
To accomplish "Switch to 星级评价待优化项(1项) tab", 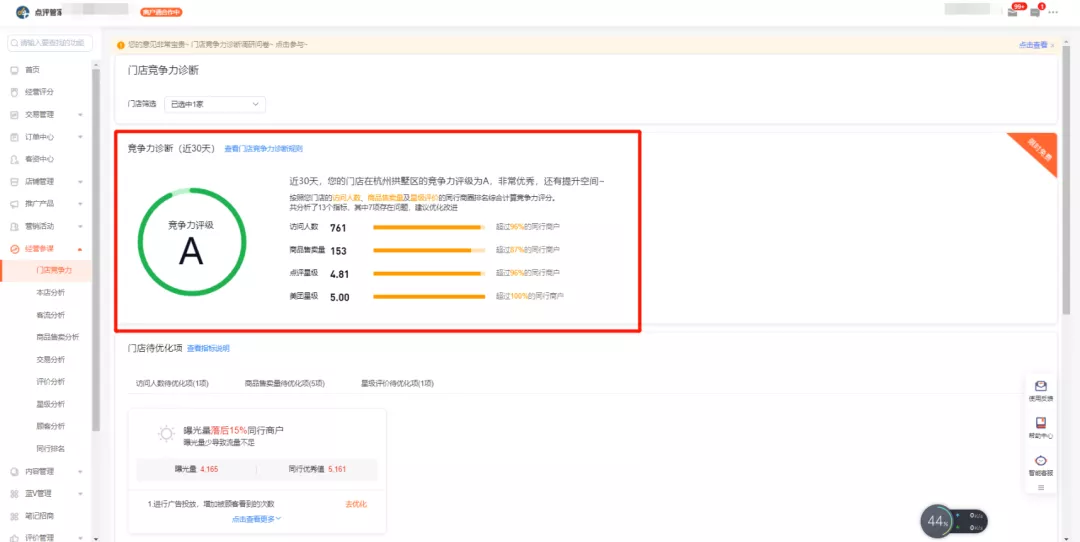I will click(397, 383).
